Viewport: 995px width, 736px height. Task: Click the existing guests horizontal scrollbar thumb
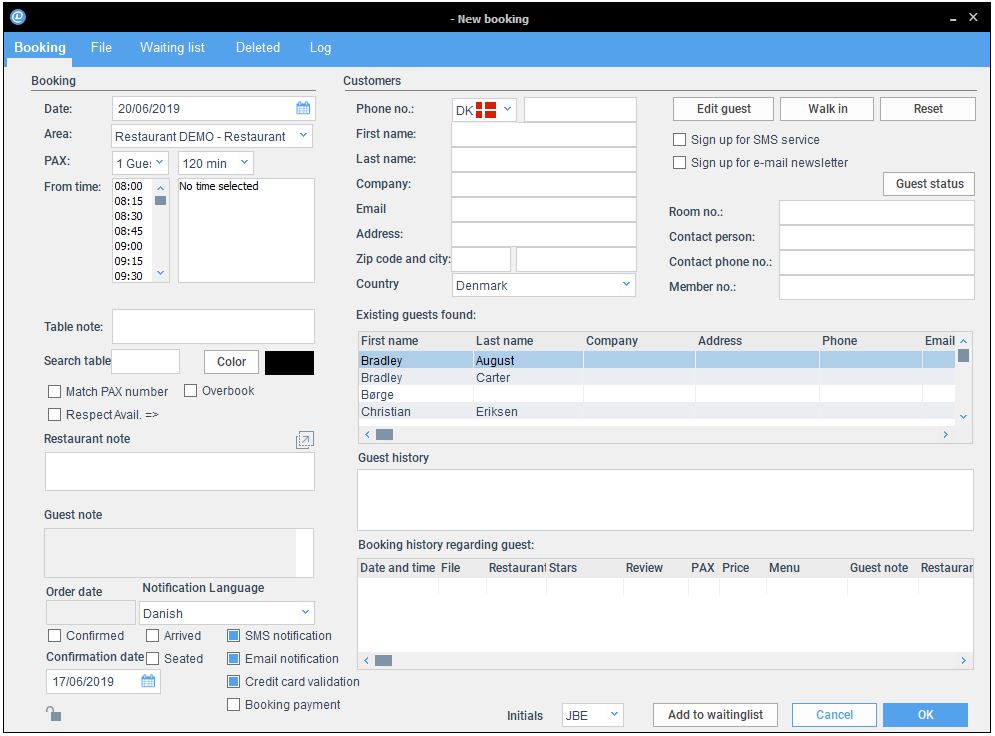(385, 435)
